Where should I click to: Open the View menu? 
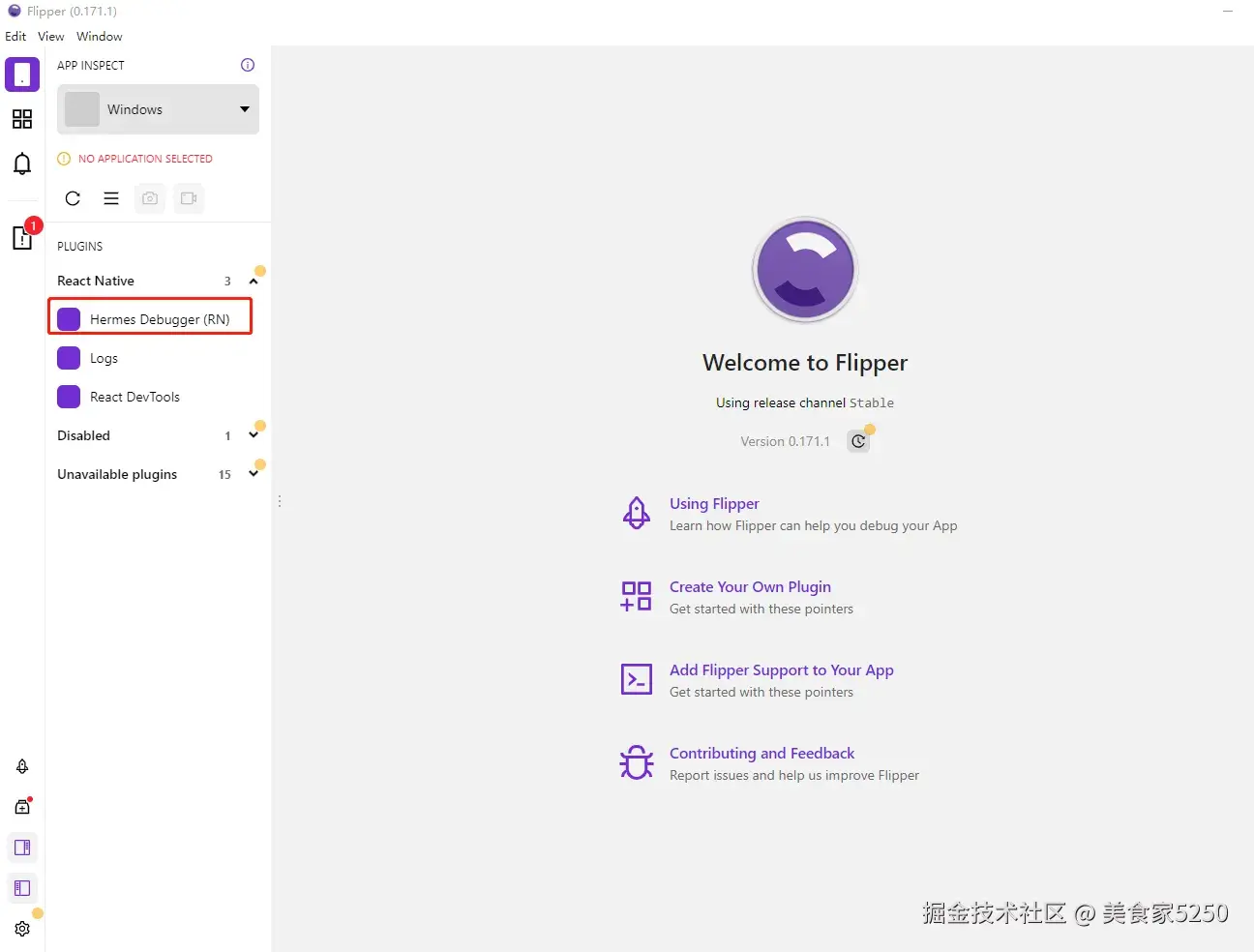50,36
